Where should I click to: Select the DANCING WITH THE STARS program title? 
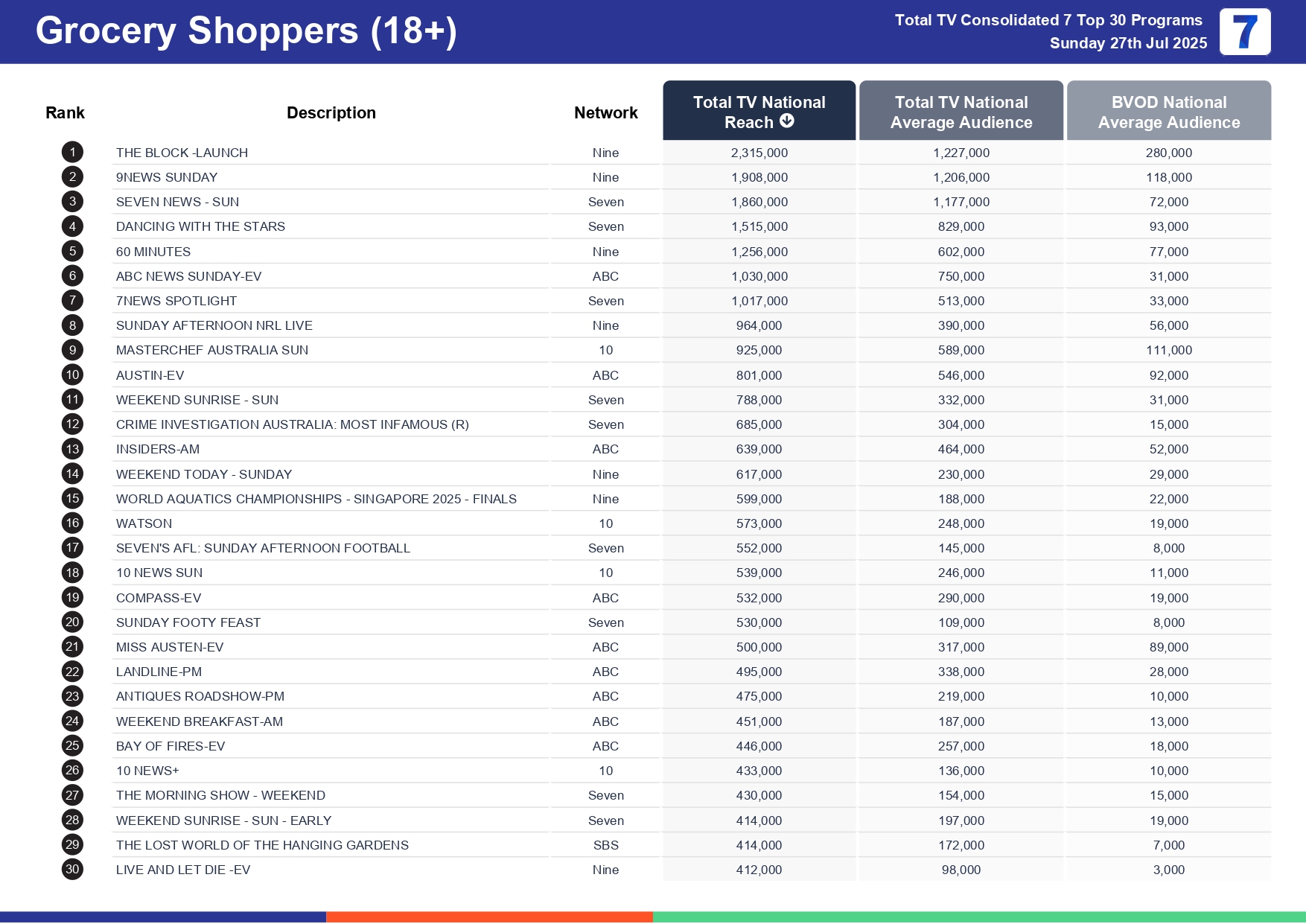tap(200, 226)
